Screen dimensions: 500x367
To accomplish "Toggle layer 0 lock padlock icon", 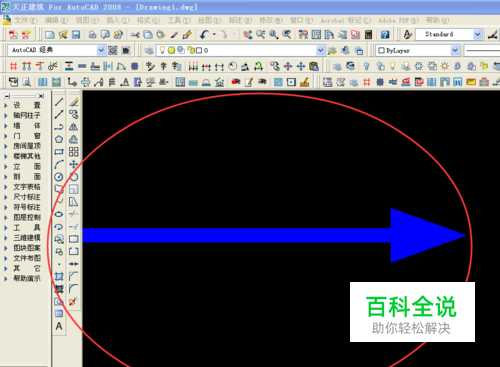I will (191, 50).
